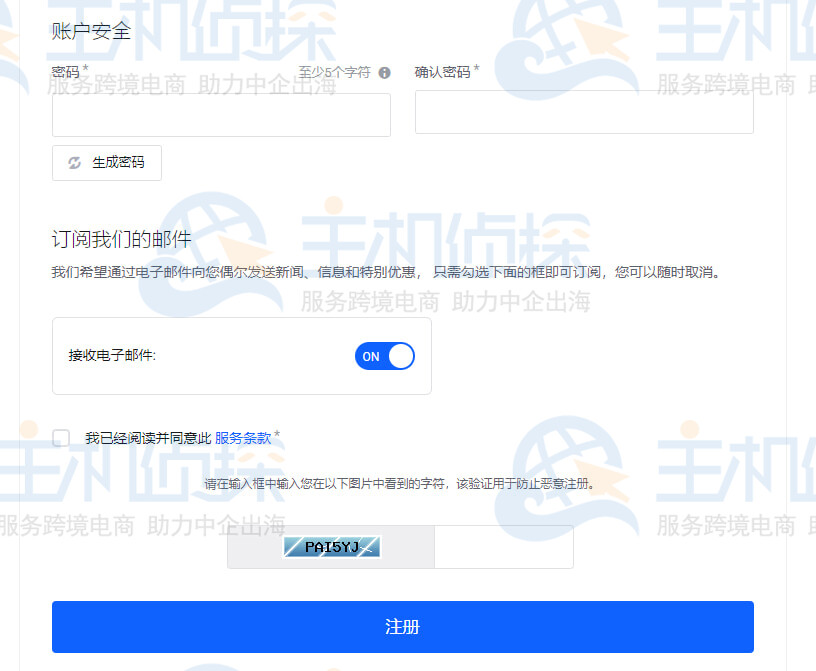The width and height of the screenshot is (816, 671).
Task: Click the 生成密码 generate password button
Action: 107,163
